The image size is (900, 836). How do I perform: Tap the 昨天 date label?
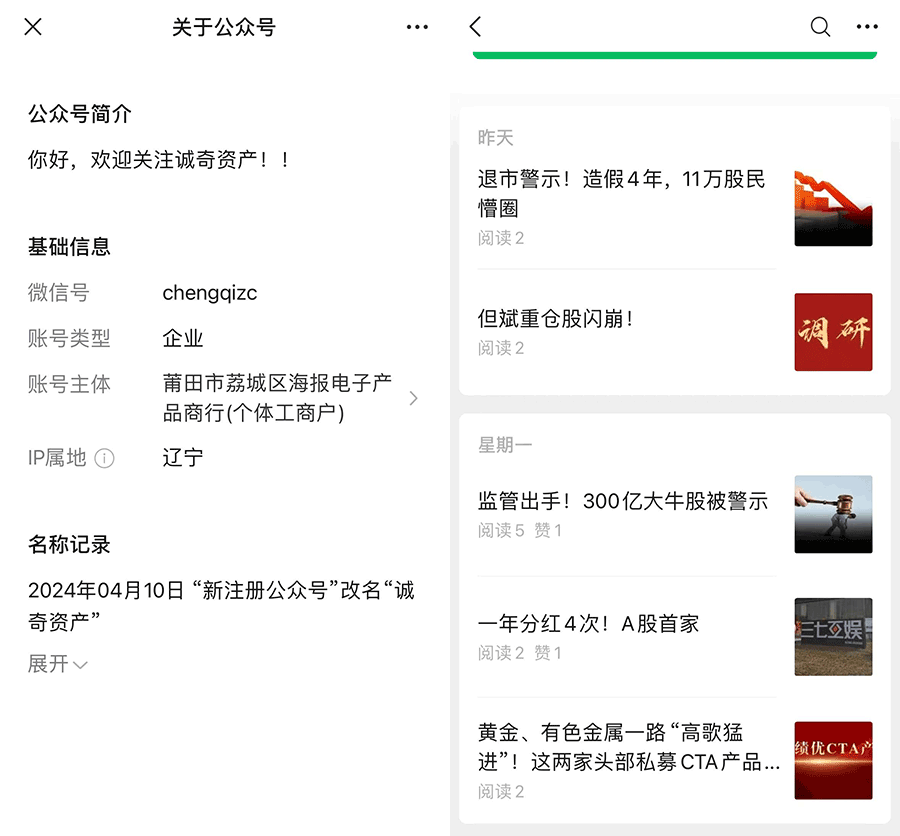point(495,138)
